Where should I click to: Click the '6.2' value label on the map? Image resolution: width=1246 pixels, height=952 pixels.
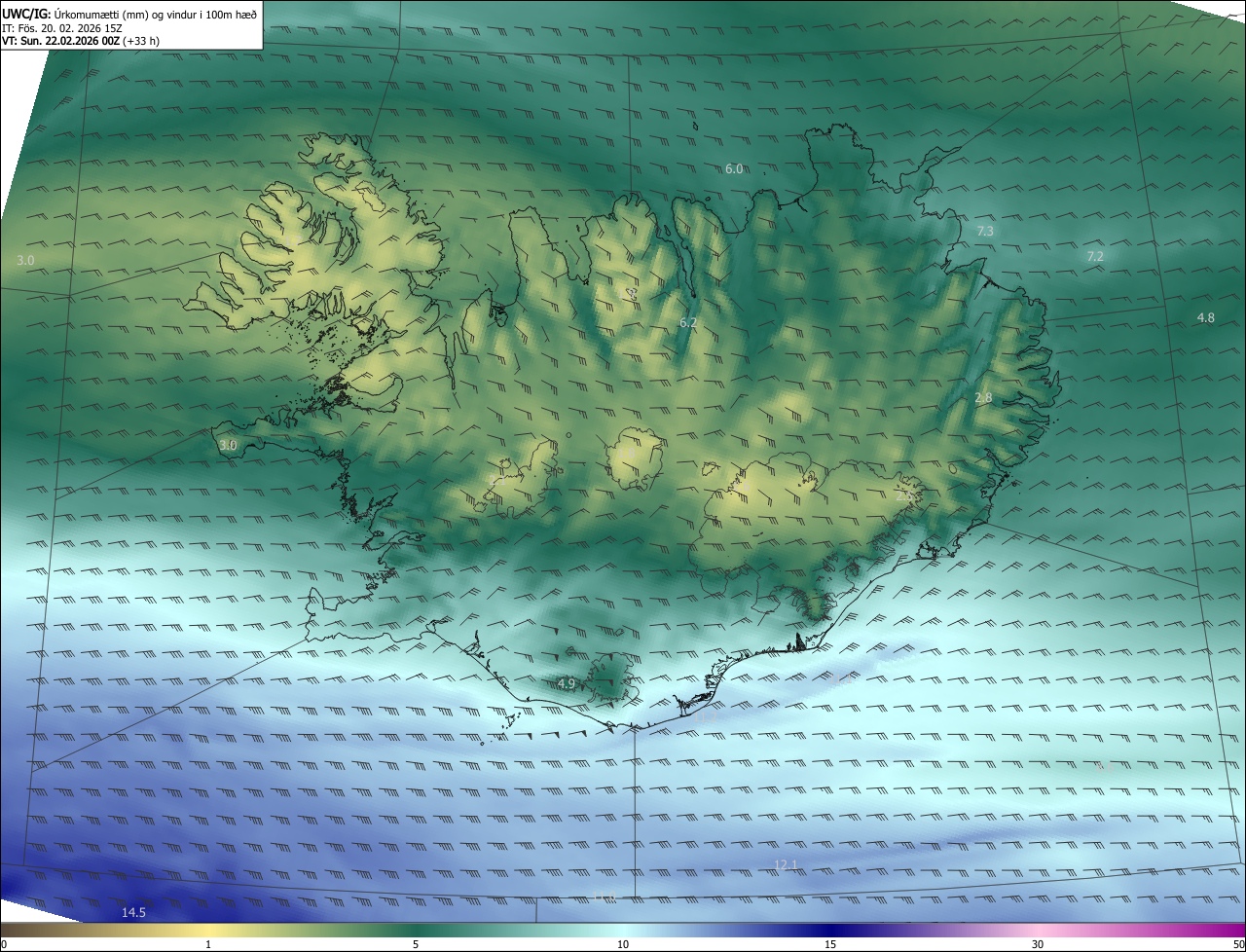pyautogui.click(x=688, y=322)
